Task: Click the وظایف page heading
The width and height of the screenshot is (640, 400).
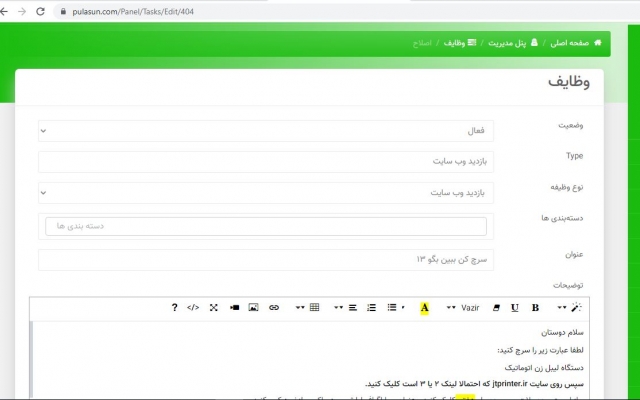Action: tap(569, 82)
